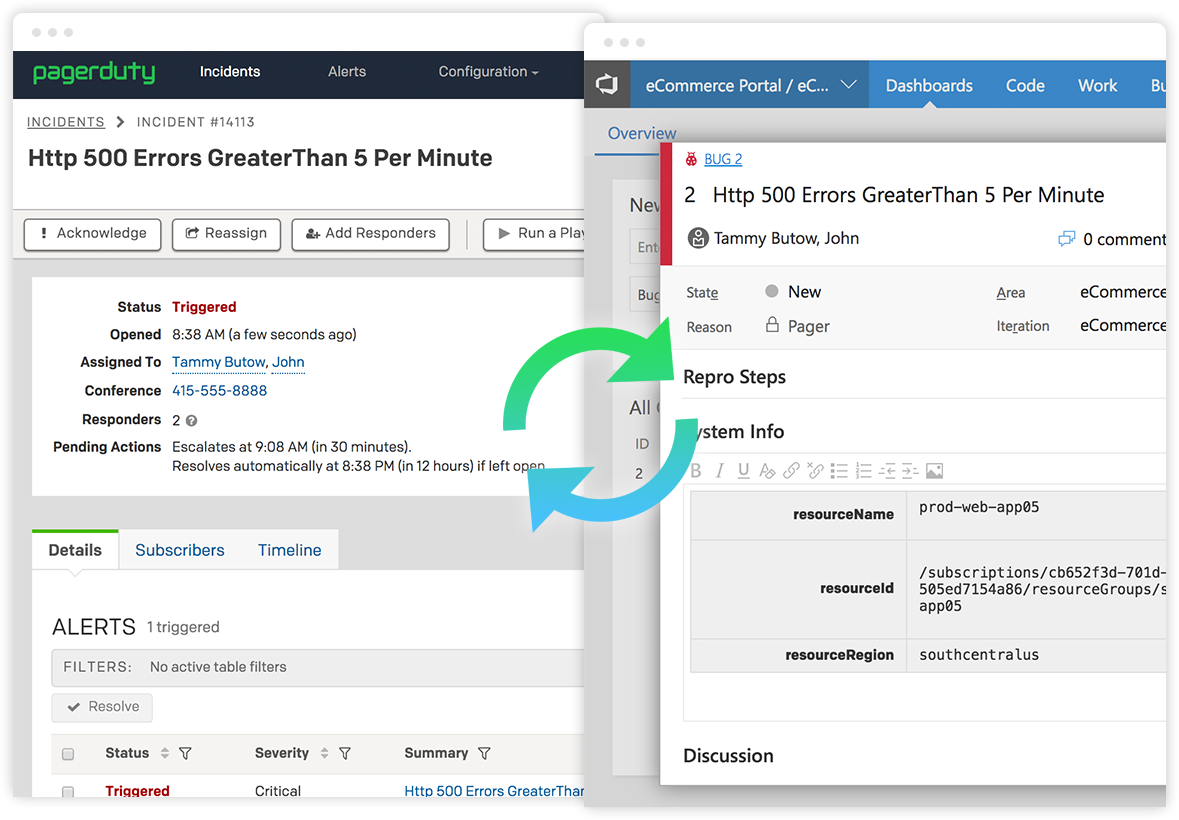Click the Tammy Butow assignee link
Viewport: 1179px width, 820px height.
[218, 362]
